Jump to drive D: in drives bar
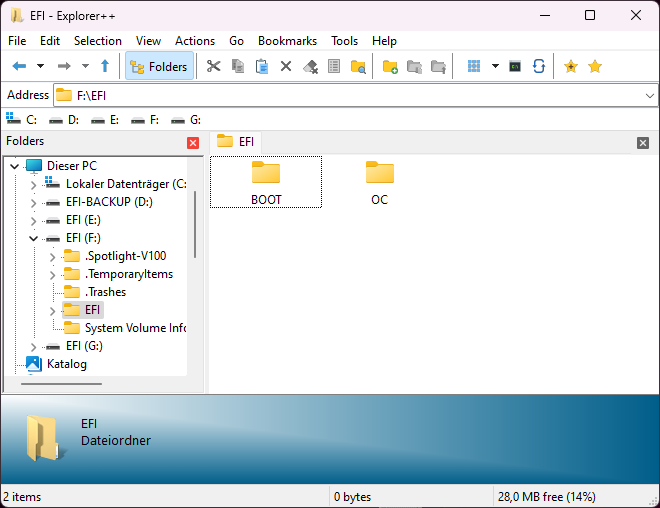Screen dimensions: 660x508 pyautogui.click(x=64, y=120)
